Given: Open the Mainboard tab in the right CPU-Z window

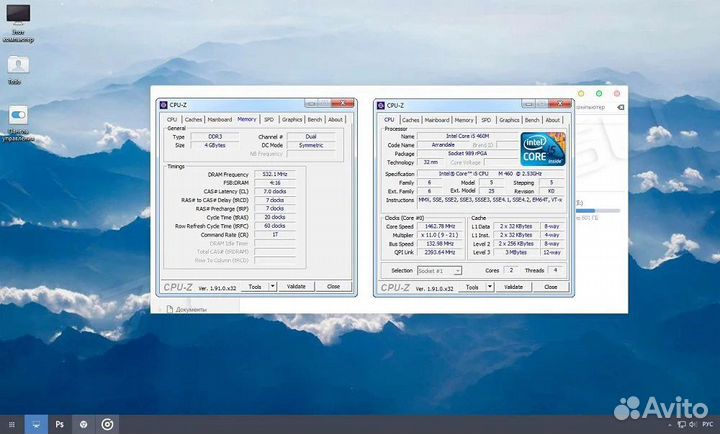Looking at the screenshot, I should (x=437, y=120).
